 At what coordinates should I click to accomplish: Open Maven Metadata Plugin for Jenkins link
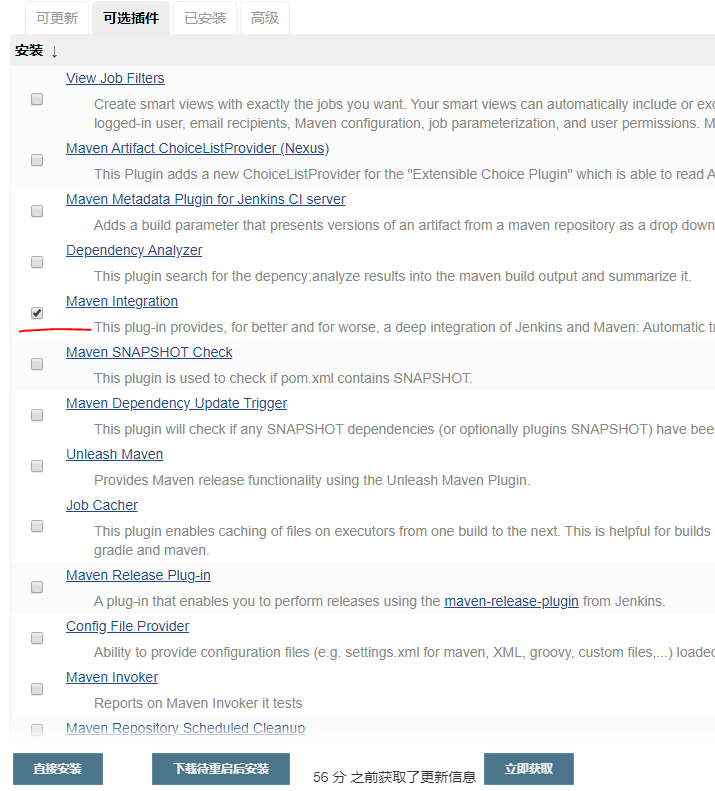(x=205, y=199)
